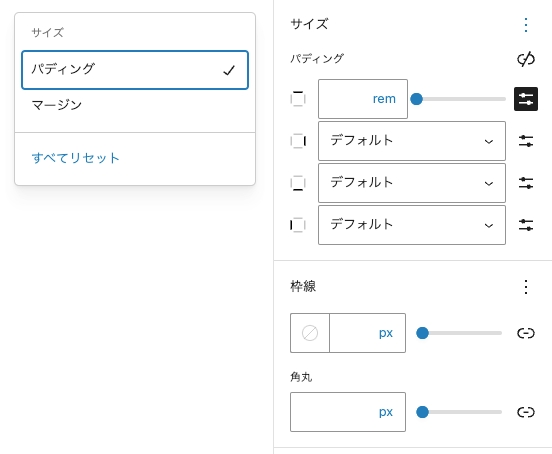Click the サイズ header in the popup menu
Viewport: 552px width, 454px height.
pyautogui.click(x=48, y=32)
